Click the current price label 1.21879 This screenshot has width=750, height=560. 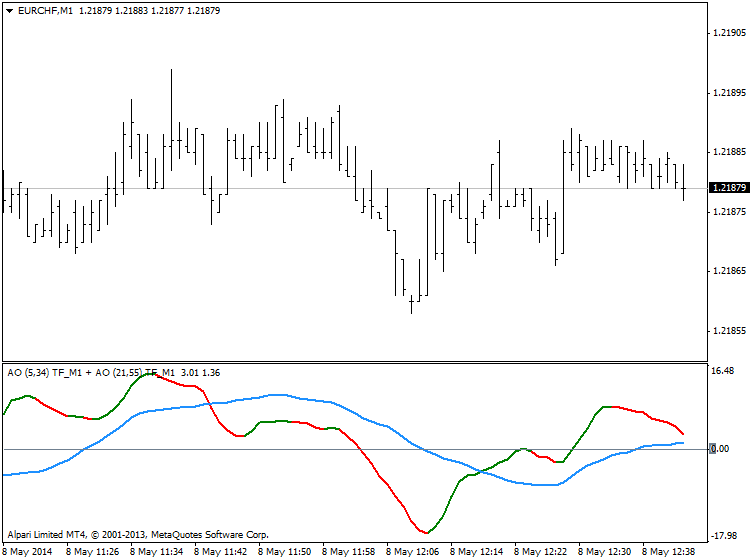[727, 188]
